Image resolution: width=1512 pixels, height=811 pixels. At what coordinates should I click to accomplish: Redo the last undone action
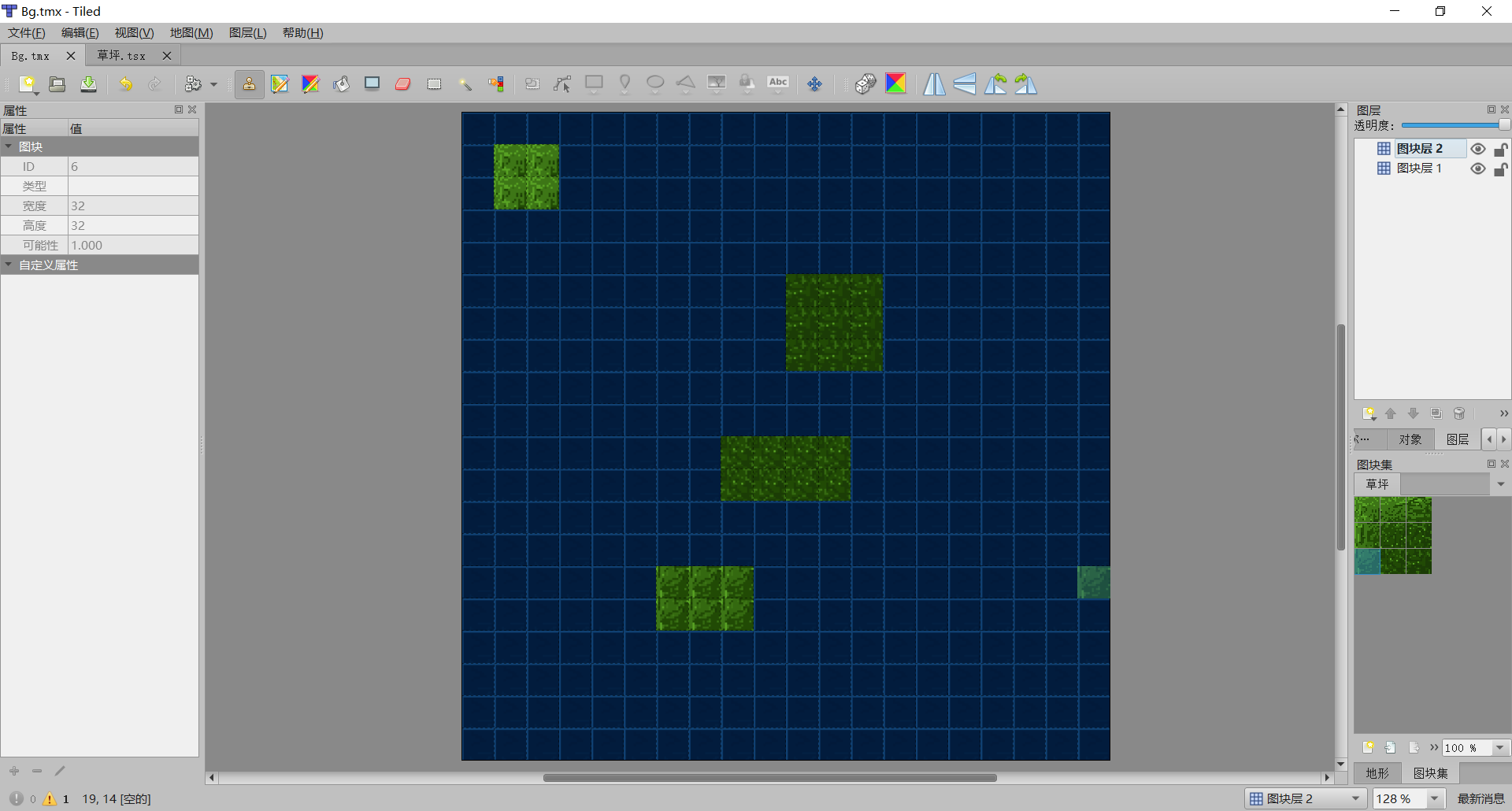coord(155,84)
